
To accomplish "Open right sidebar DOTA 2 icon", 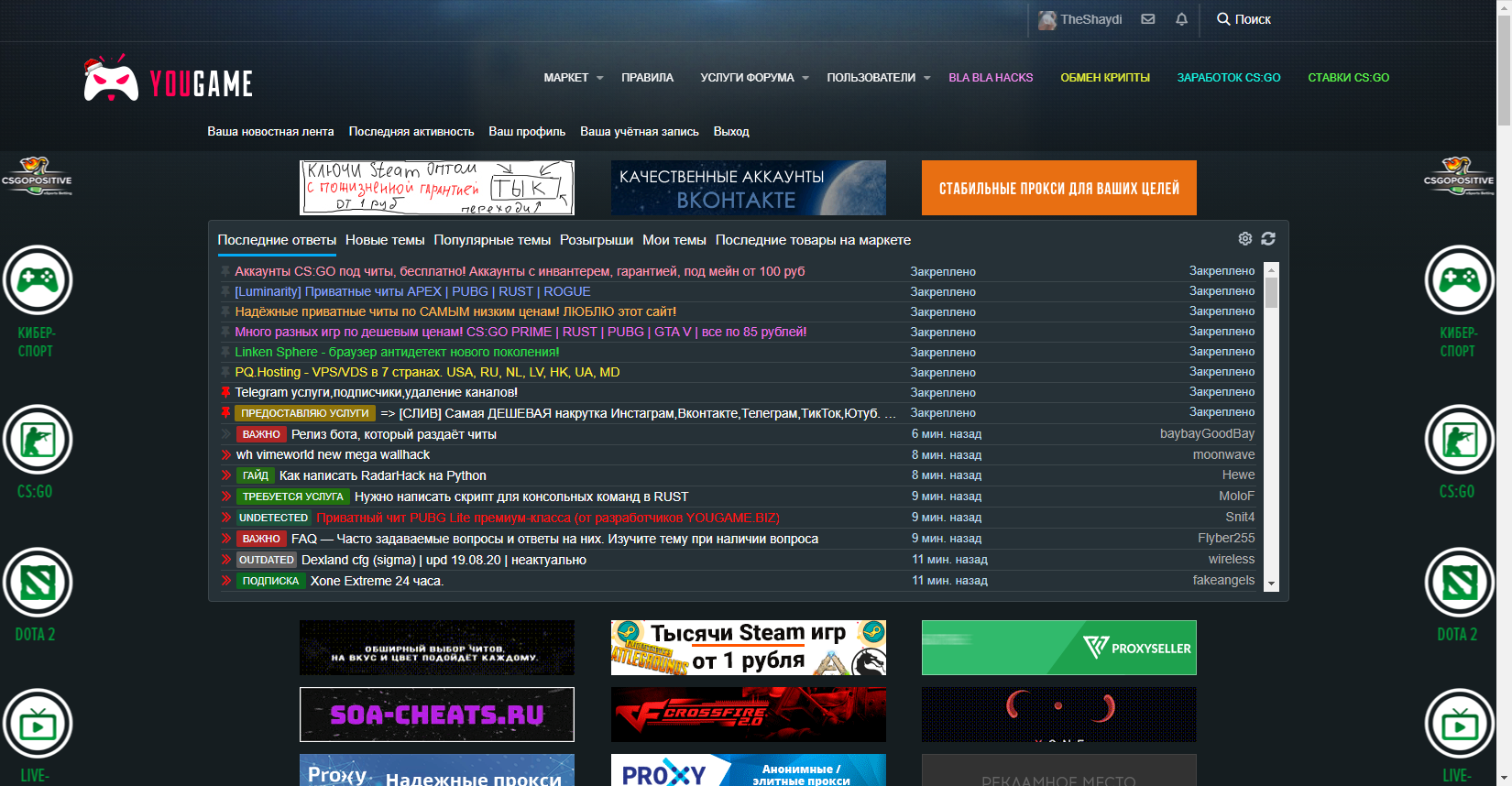I will pos(1459,582).
